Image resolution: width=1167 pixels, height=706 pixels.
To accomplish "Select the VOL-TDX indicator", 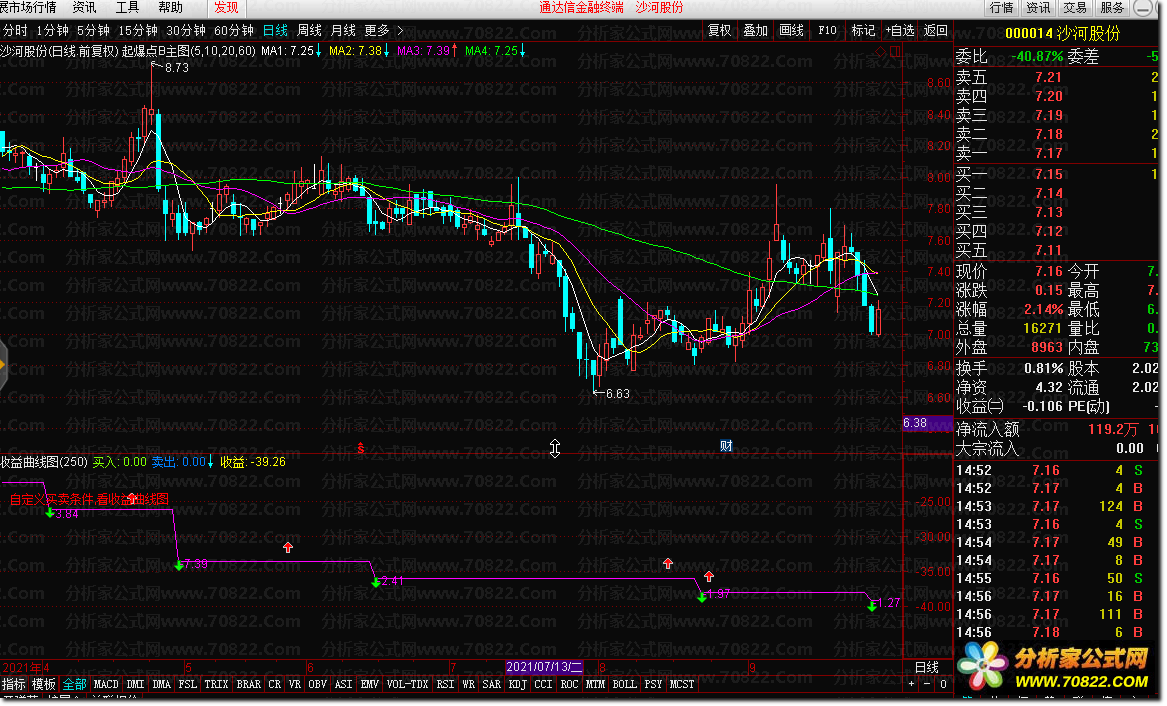I will (407, 684).
